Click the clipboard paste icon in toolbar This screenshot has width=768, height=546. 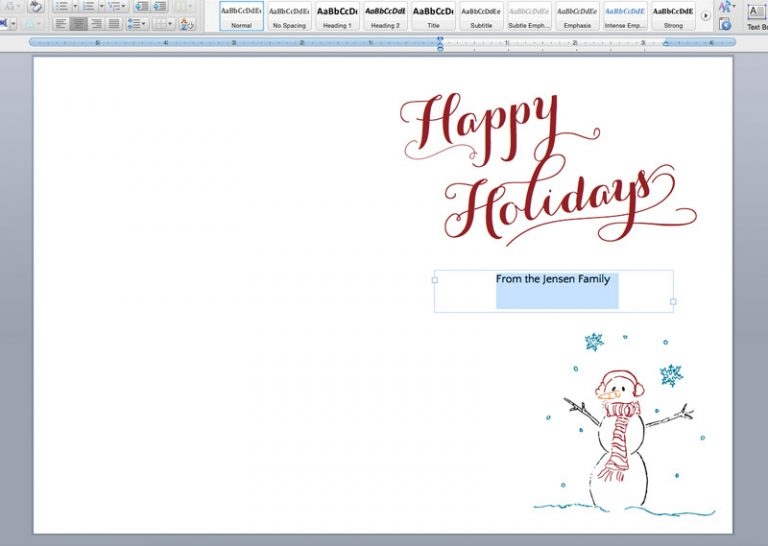35,6
